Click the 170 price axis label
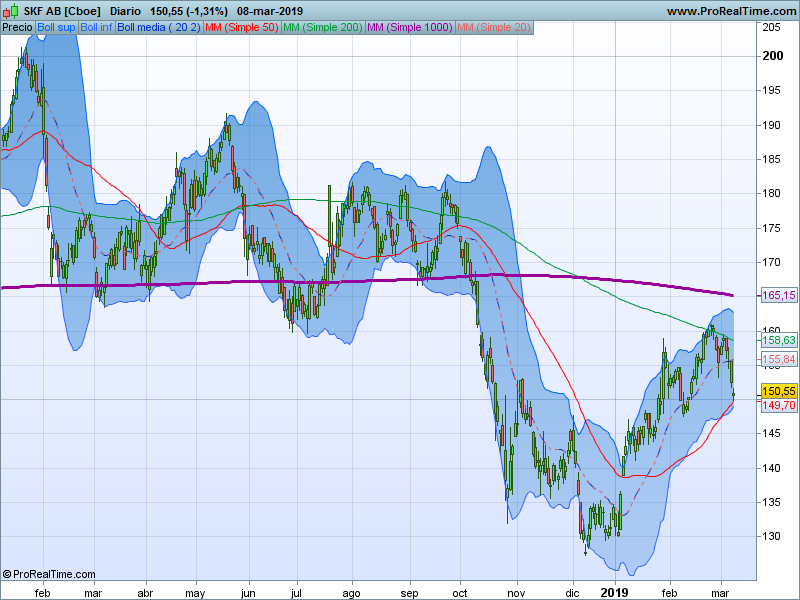 point(771,263)
